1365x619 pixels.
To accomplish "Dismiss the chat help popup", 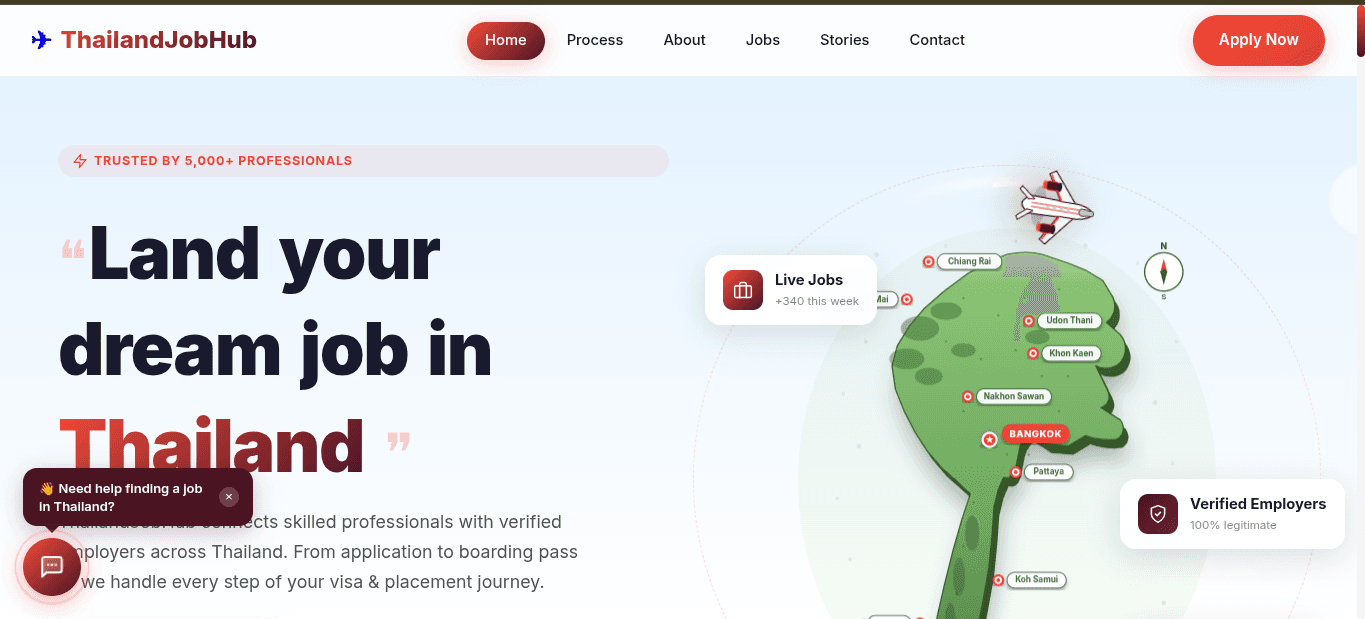I will [229, 497].
